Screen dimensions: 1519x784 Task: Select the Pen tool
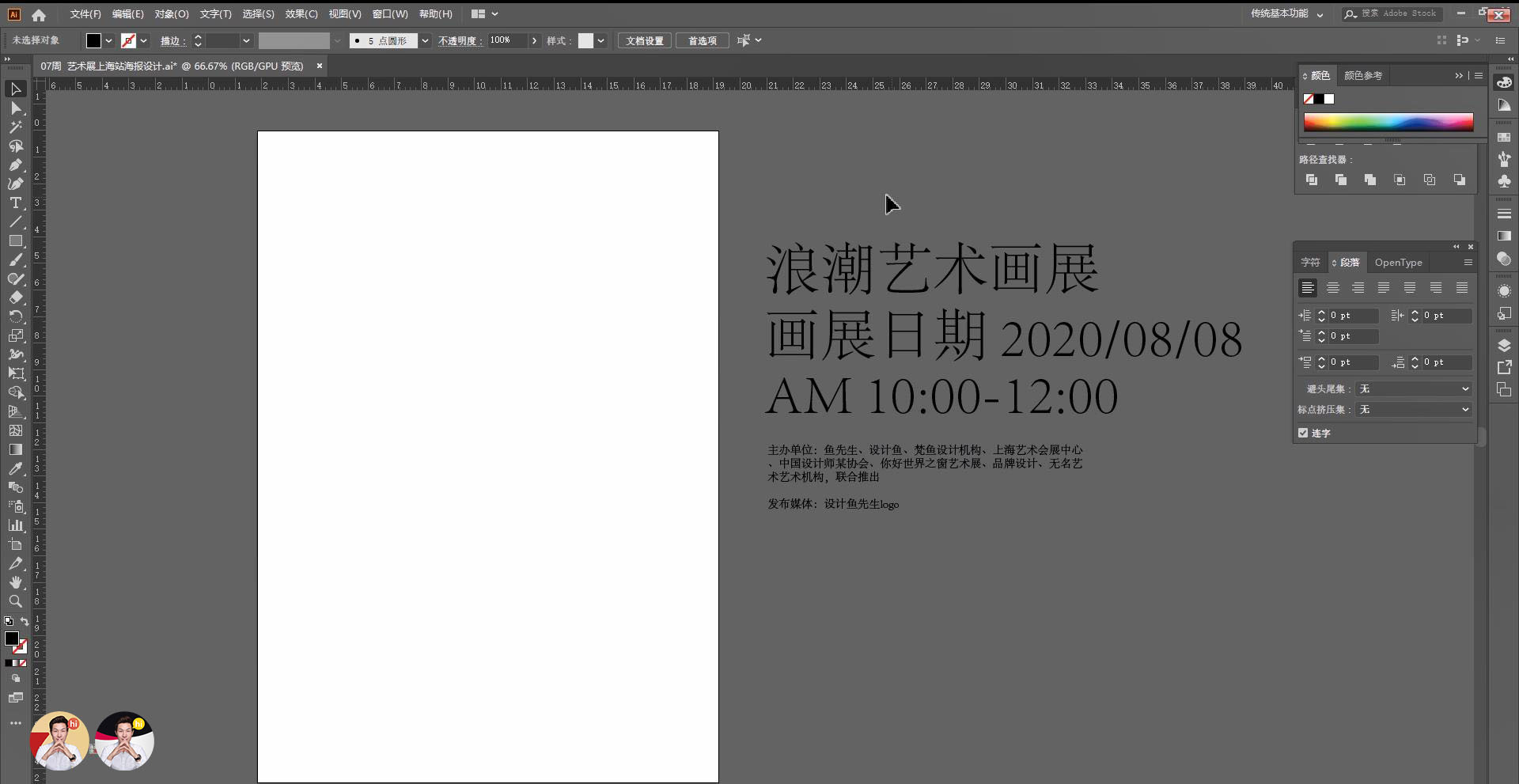click(16, 165)
